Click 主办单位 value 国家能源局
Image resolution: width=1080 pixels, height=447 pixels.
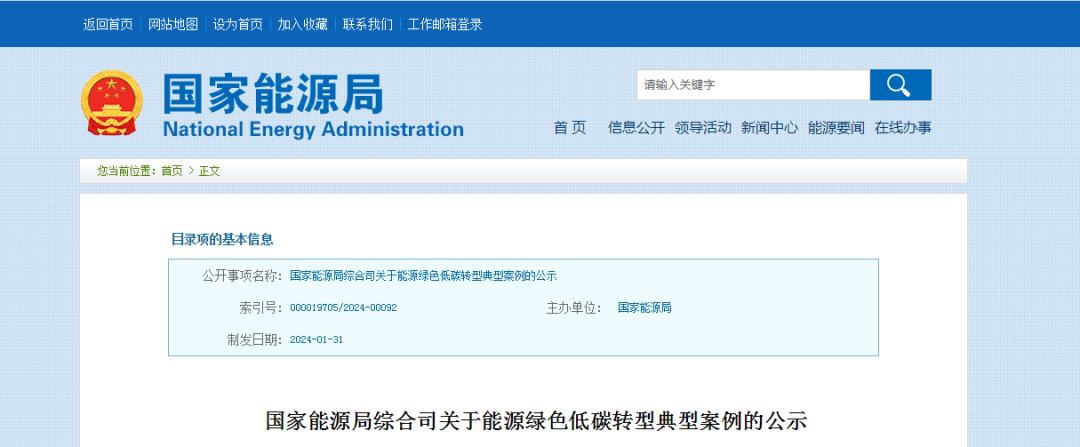tap(645, 308)
